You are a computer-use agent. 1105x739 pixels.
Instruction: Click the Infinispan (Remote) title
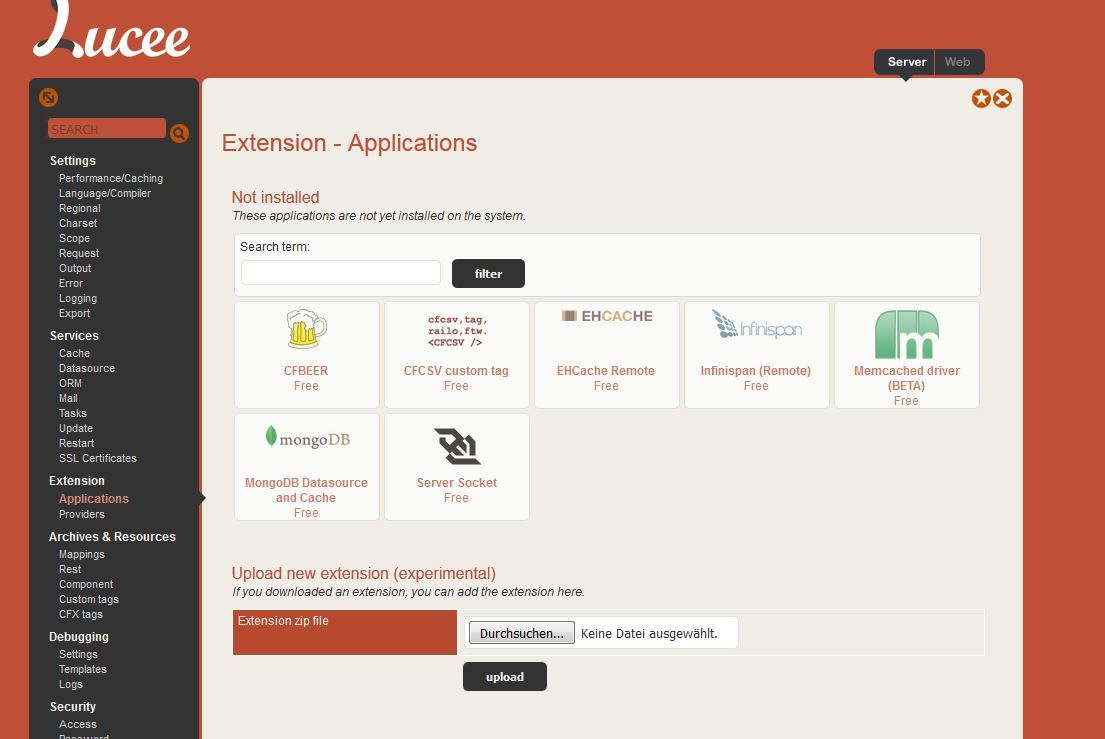[755, 371]
